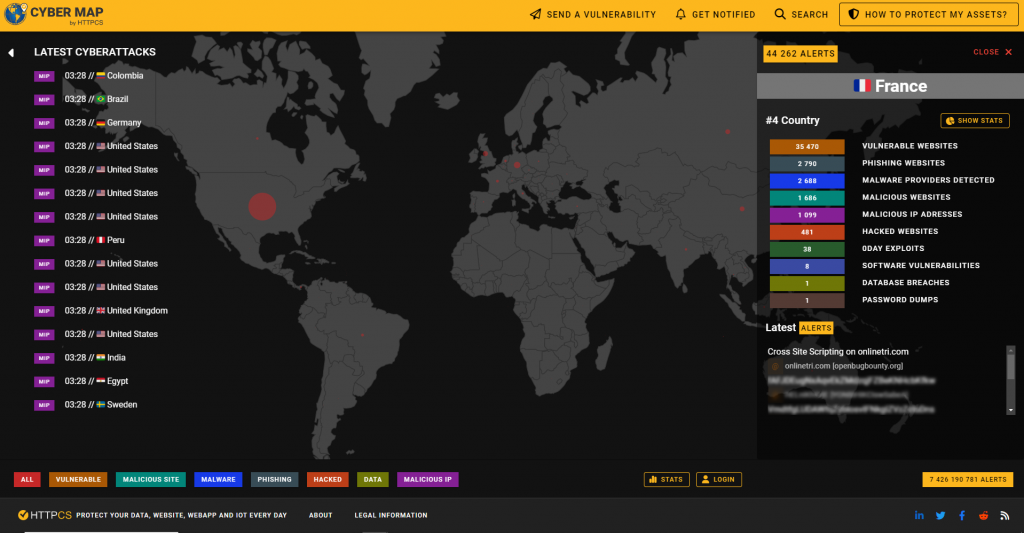Screen dimensions: 1024x533
Task: Open Send a Vulnerability menu item
Action: 593,15
